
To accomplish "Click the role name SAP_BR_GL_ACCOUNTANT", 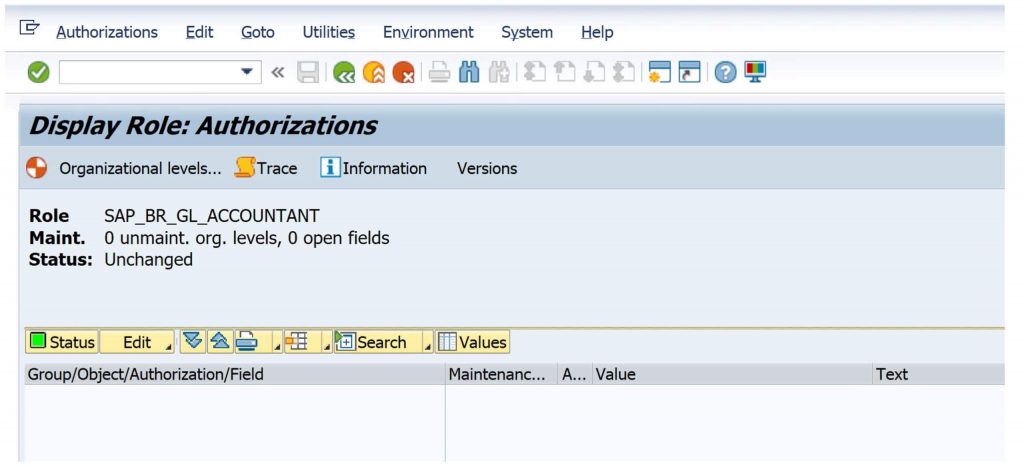I will pos(212,216).
